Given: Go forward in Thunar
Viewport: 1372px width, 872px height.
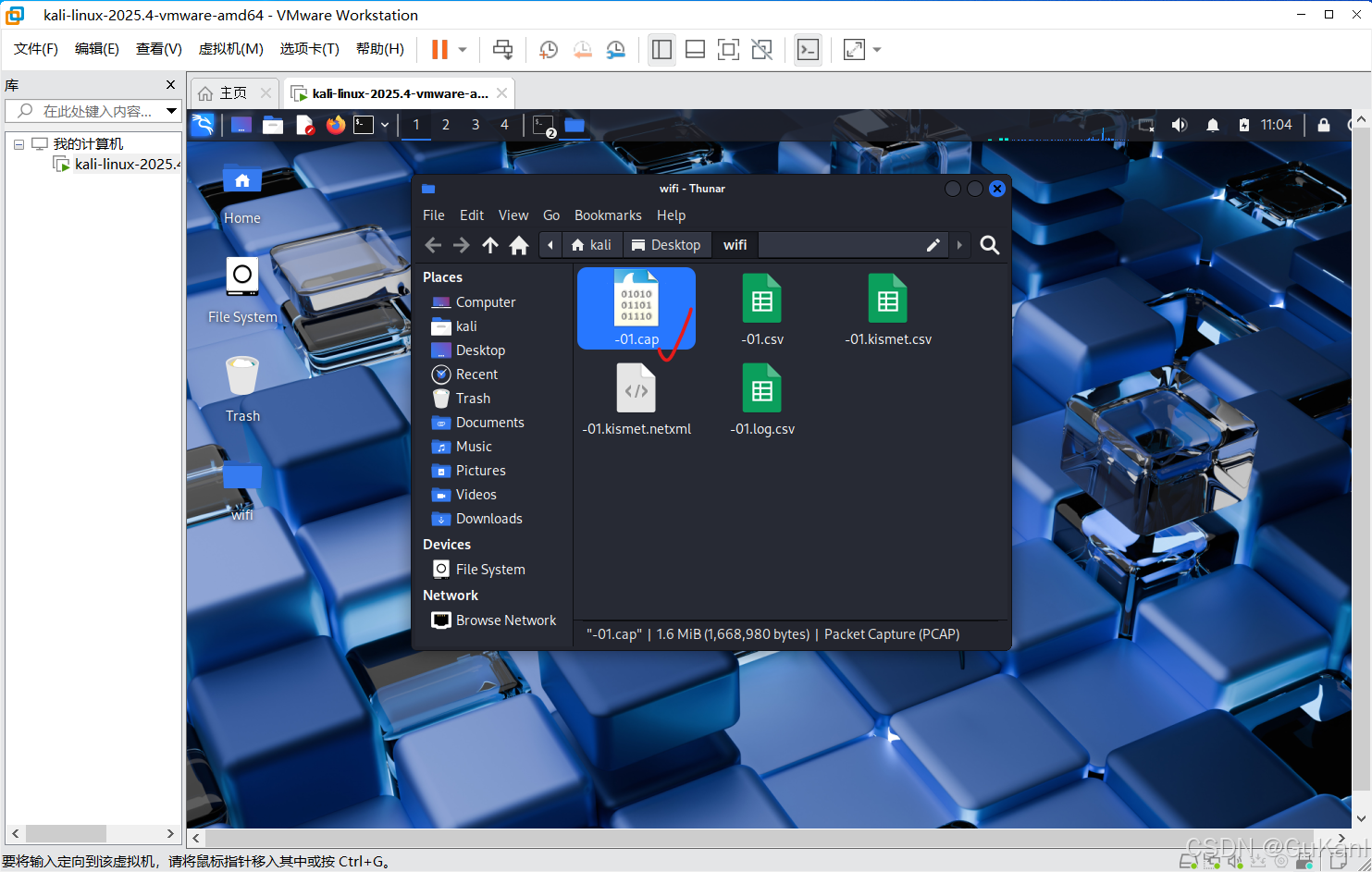Looking at the screenshot, I should [461, 245].
